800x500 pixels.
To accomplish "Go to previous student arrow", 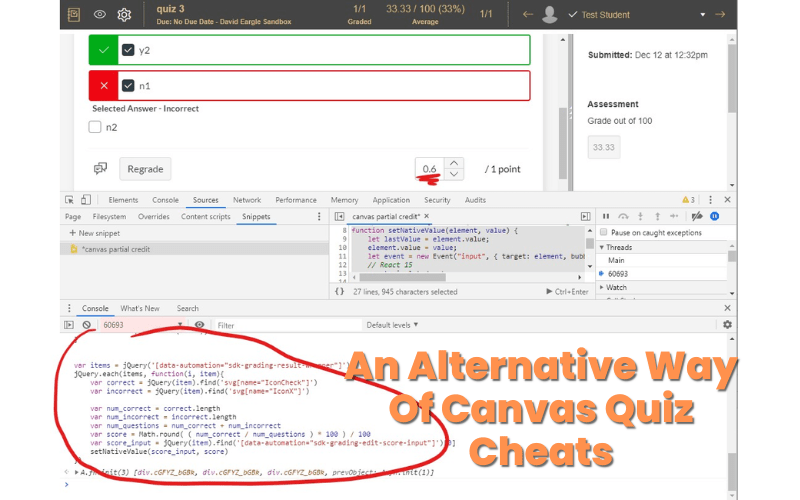I will 528,14.
